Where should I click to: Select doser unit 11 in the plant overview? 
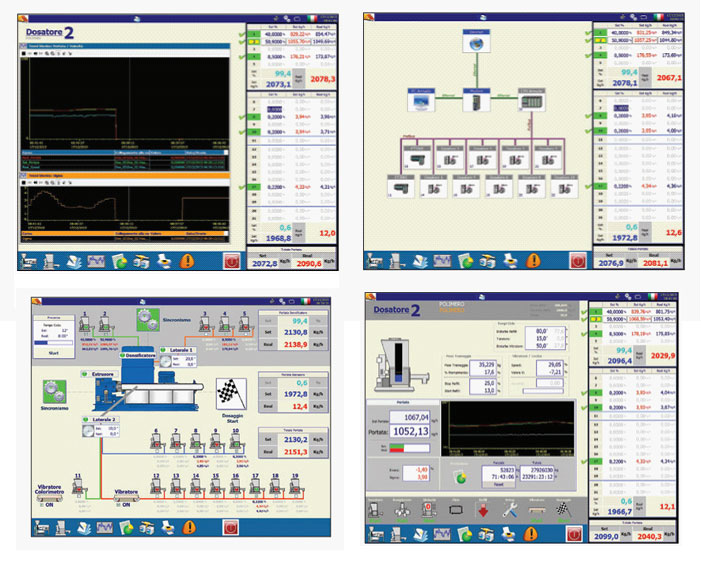(x=78, y=484)
